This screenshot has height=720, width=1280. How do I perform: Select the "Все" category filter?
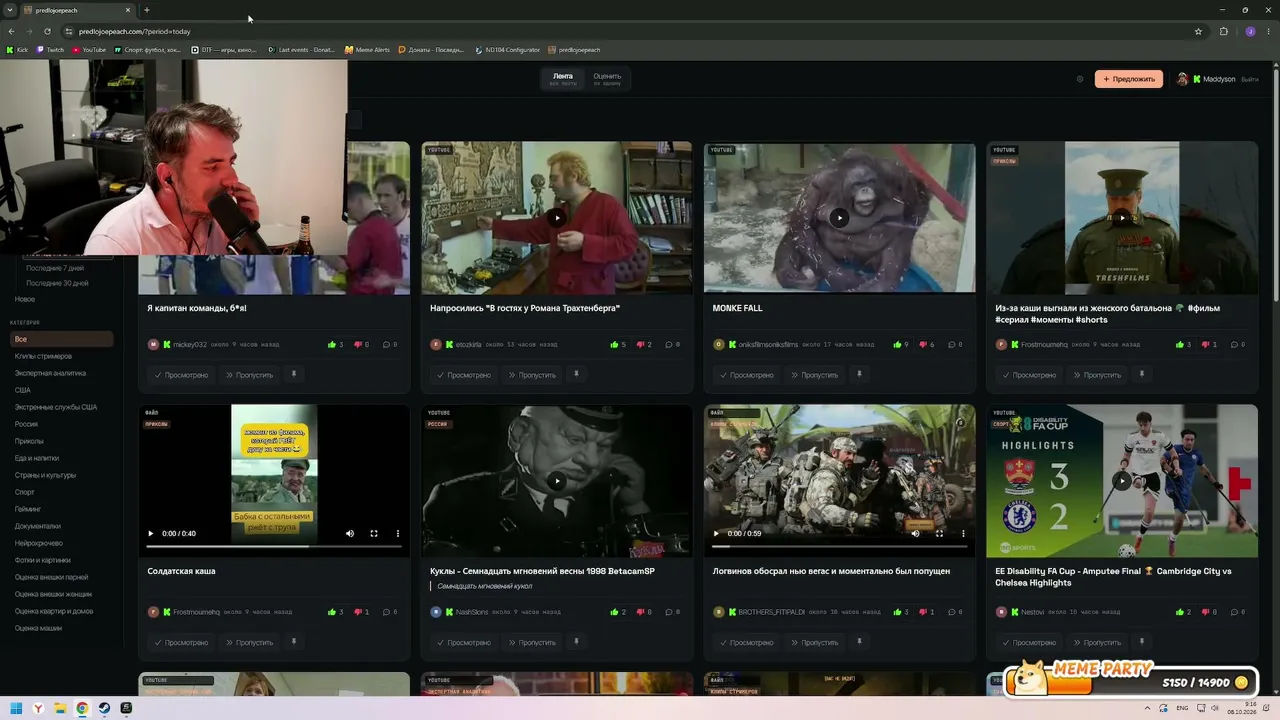point(62,339)
